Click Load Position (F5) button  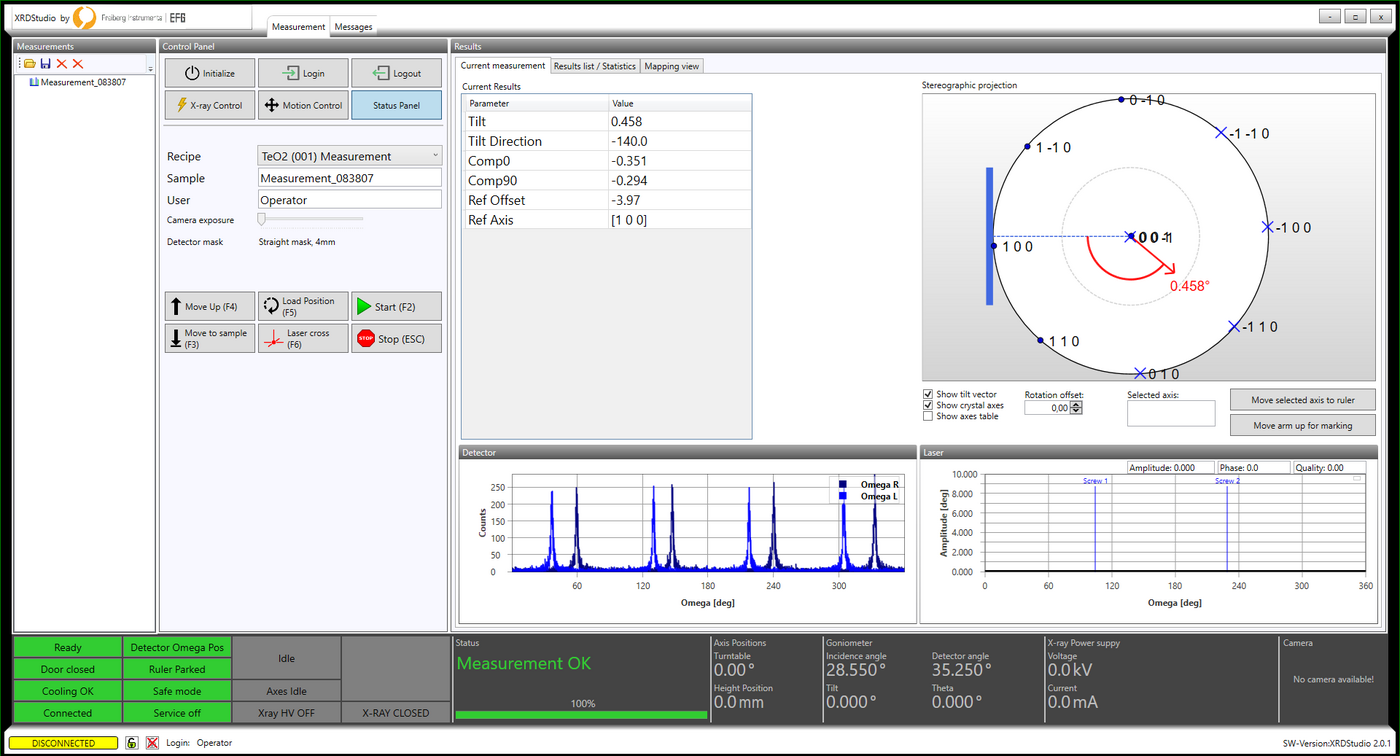pos(303,306)
